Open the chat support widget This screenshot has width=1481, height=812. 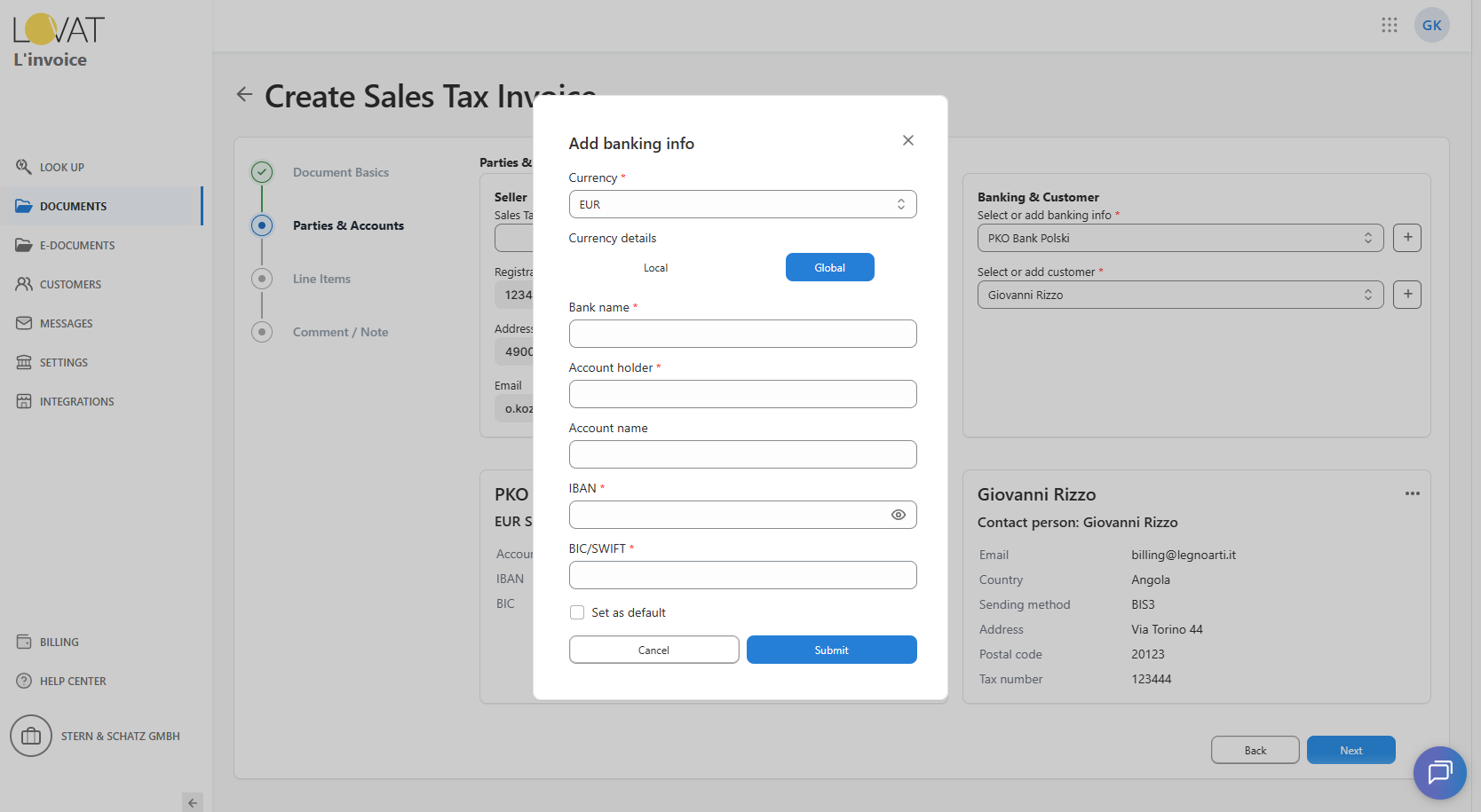[x=1439, y=773]
